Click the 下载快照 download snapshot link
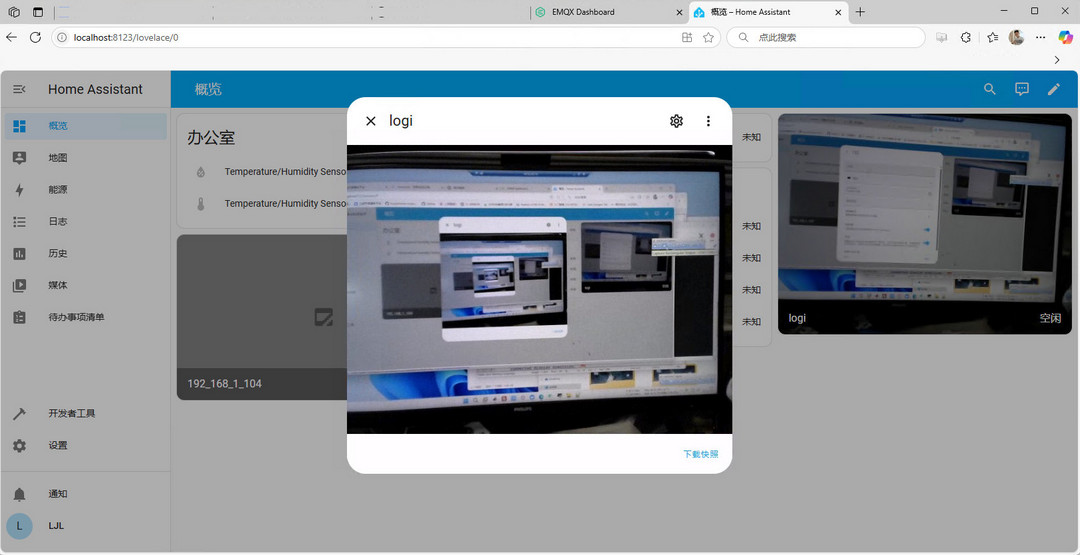Viewport: 1080px width, 555px height. (x=700, y=454)
